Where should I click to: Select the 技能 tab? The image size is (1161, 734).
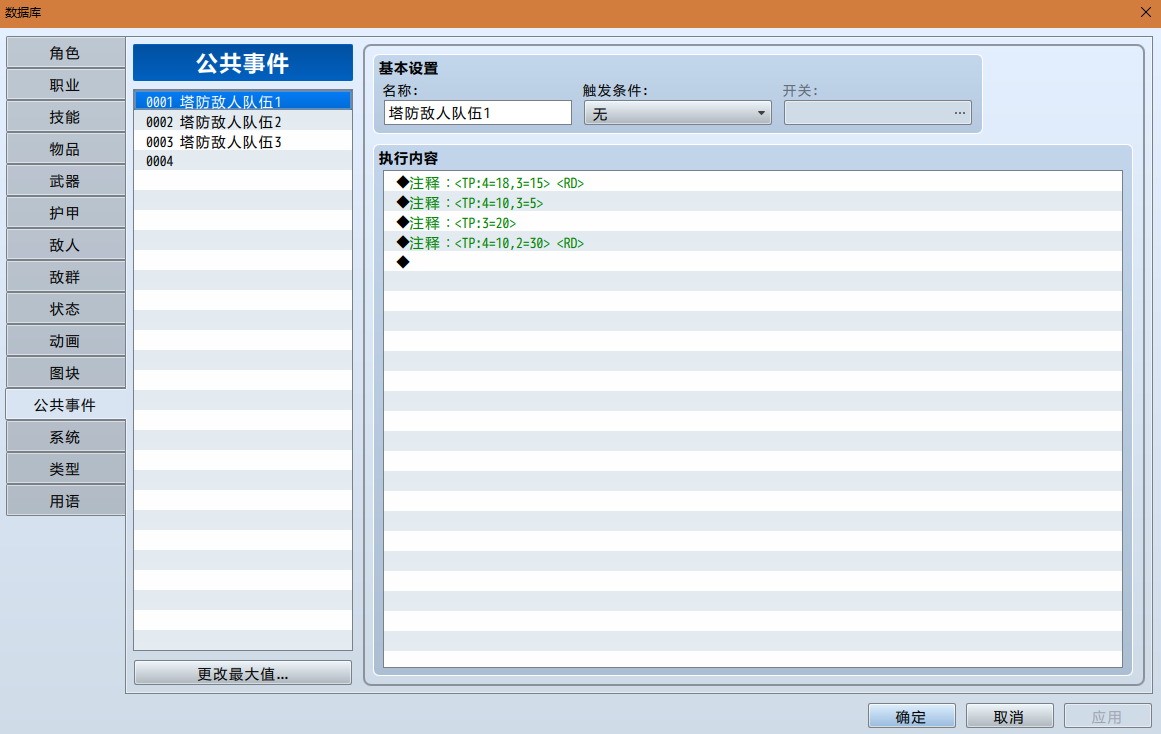pyautogui.click(x=65, y=117)
